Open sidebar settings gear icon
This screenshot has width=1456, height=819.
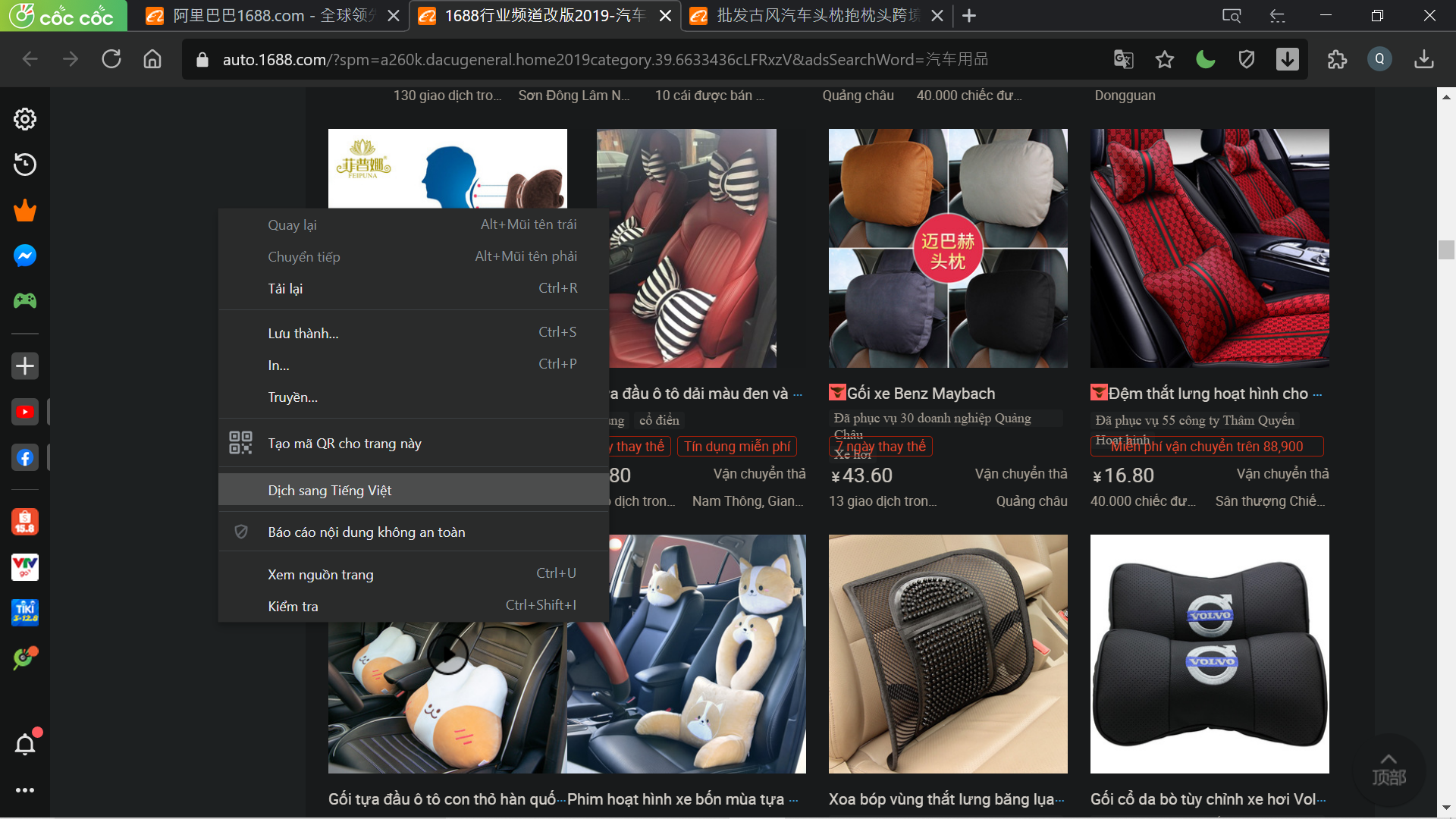pos(25,119)
